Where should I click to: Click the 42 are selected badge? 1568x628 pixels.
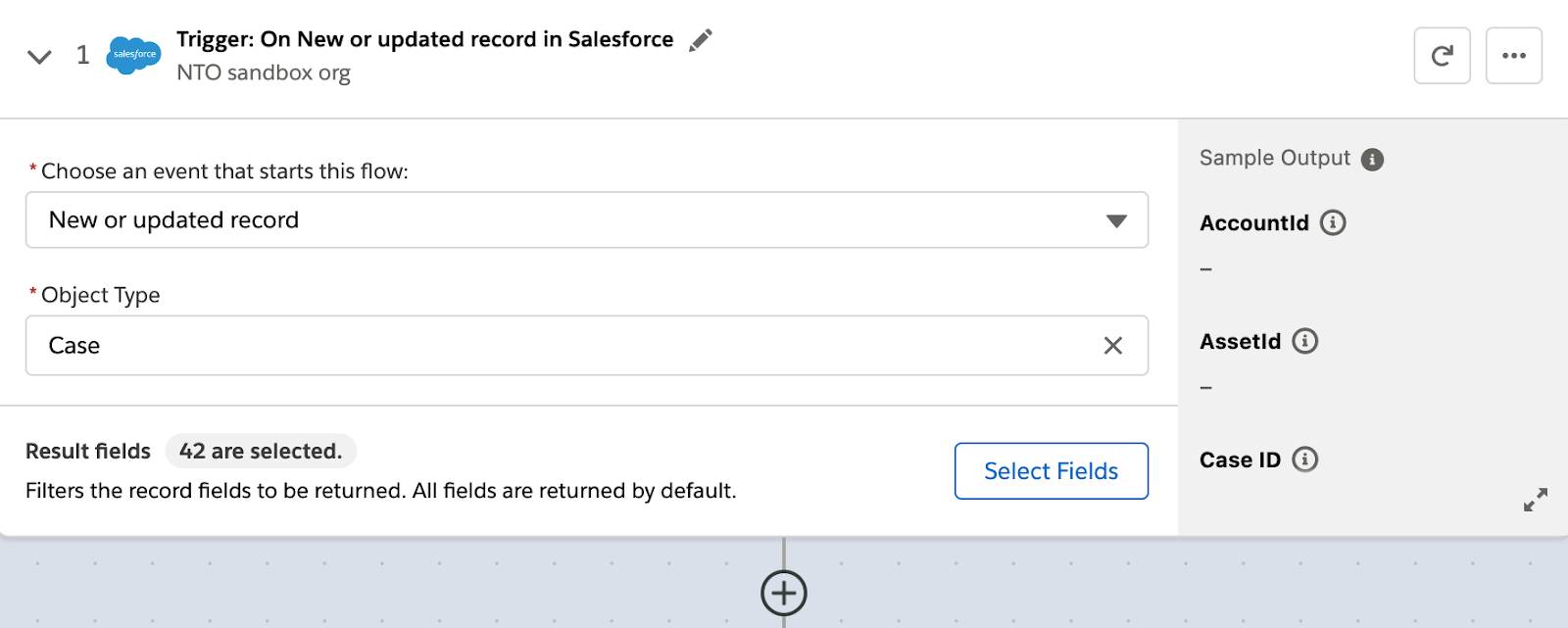click(261, 452)
